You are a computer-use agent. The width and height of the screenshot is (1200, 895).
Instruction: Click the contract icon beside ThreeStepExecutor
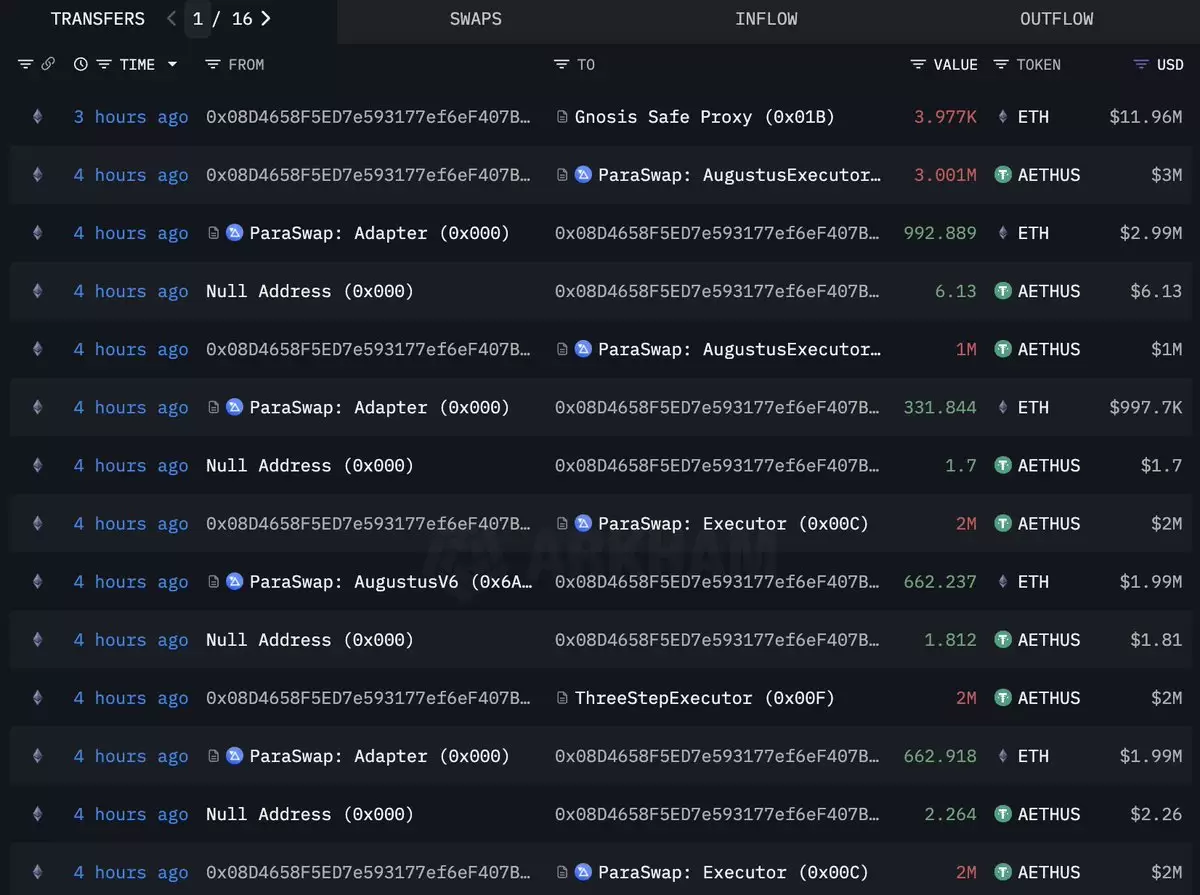pos(562,698)
